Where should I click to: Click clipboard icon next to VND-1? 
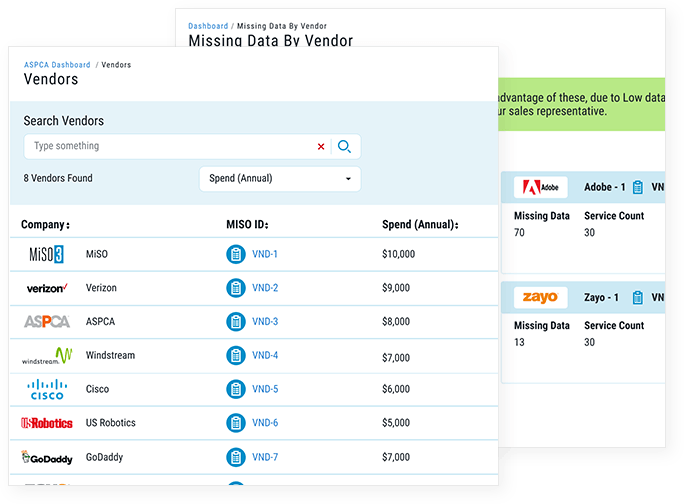tap(236, 254)
